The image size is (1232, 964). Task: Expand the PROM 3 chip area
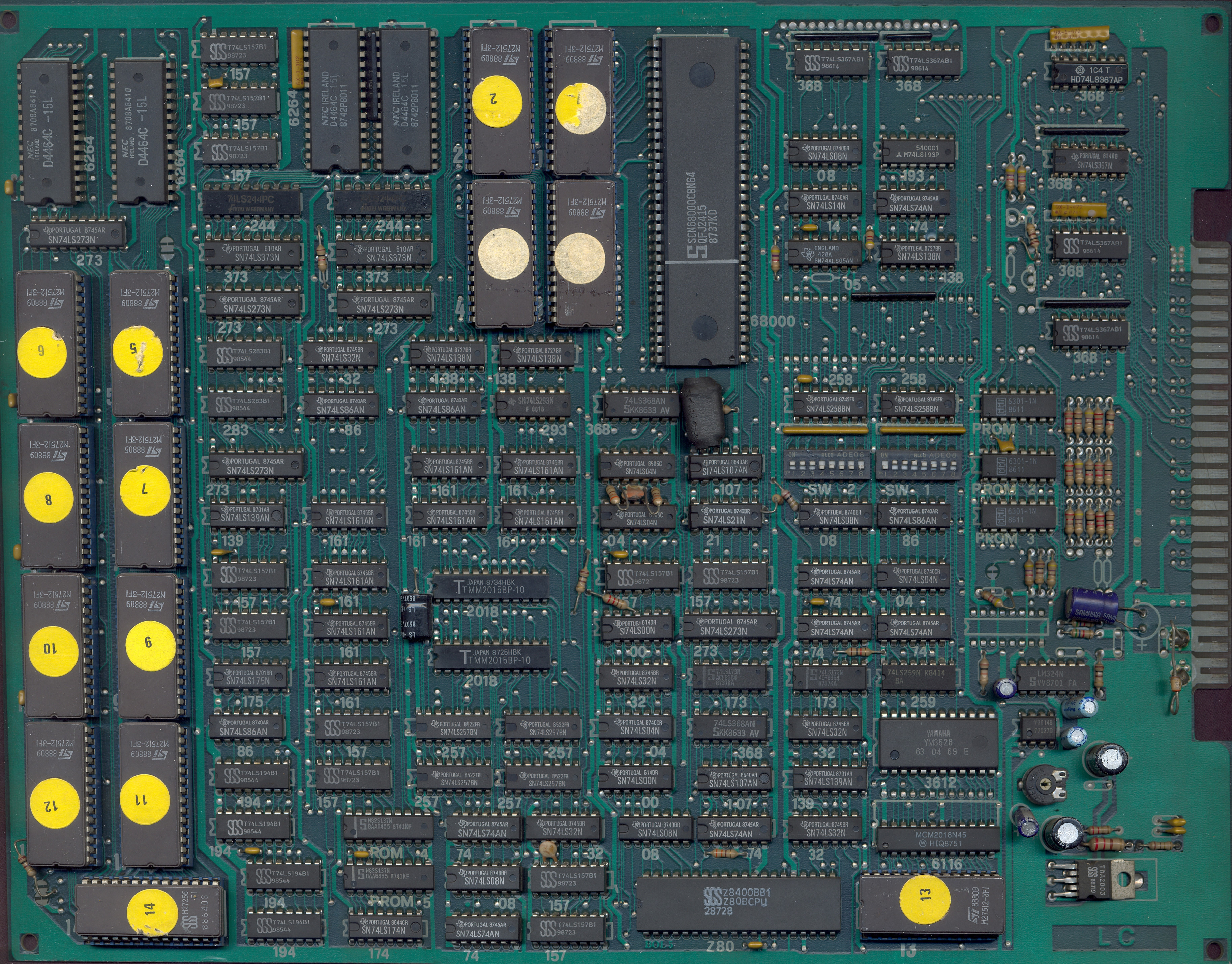(1019, 517)
